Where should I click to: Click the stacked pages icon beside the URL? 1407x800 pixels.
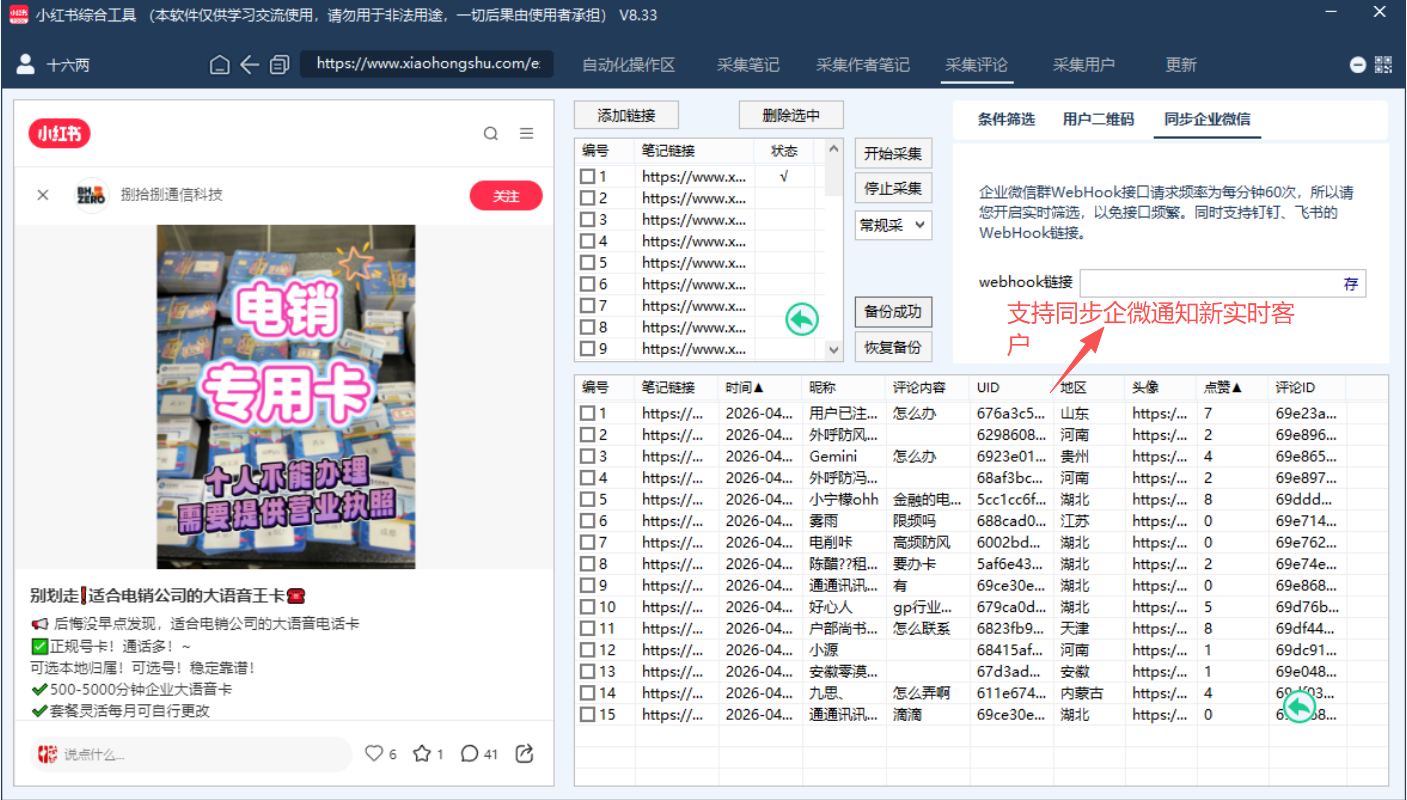[x=280, y=65]
